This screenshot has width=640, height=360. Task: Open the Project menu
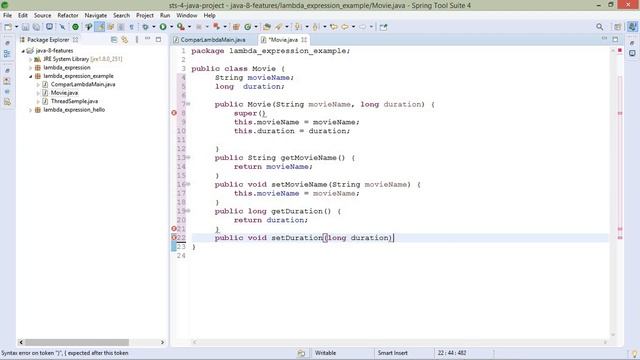click(145, 15)
